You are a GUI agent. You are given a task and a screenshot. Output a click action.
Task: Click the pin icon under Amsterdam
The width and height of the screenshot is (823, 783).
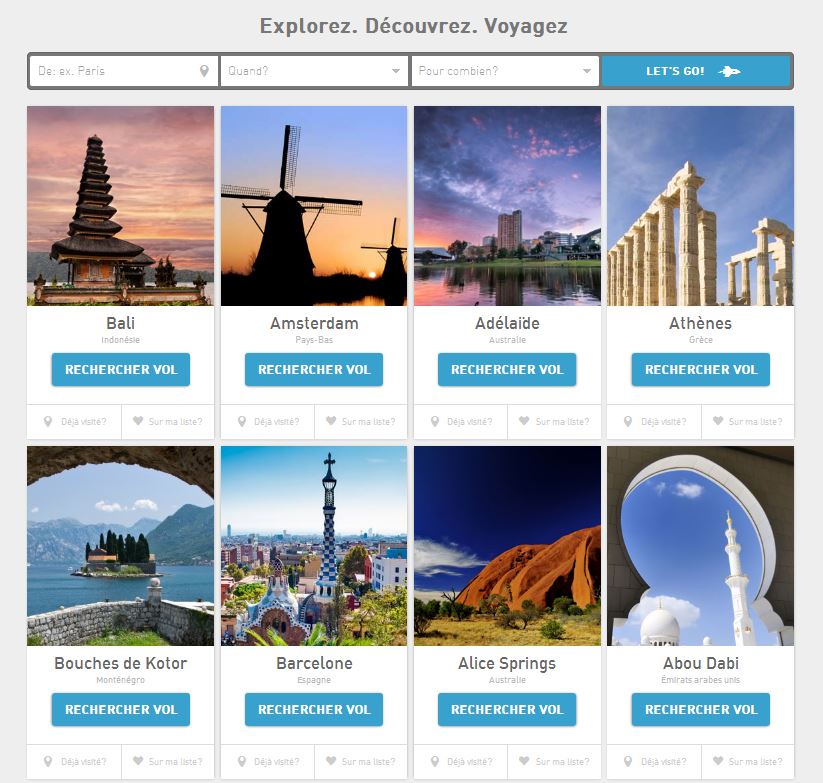242,421
